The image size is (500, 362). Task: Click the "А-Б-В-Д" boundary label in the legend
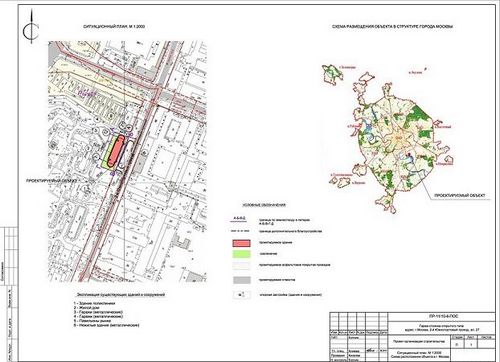pyautogui.click(x=239, y=218)
